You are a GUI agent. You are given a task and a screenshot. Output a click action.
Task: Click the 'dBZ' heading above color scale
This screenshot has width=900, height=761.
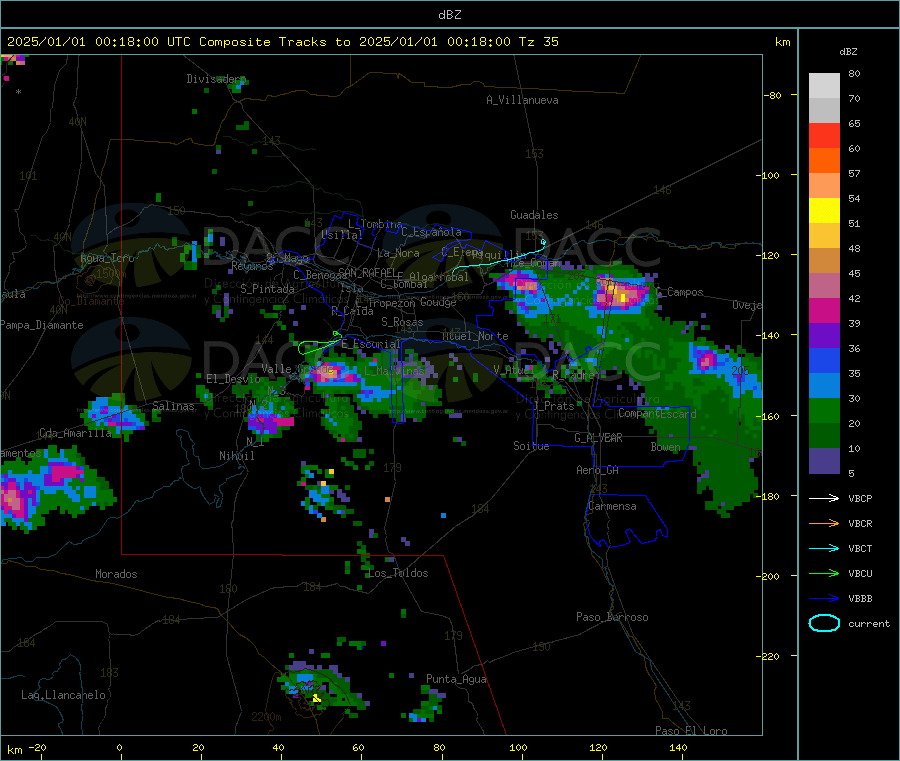[x=848, y=52]
